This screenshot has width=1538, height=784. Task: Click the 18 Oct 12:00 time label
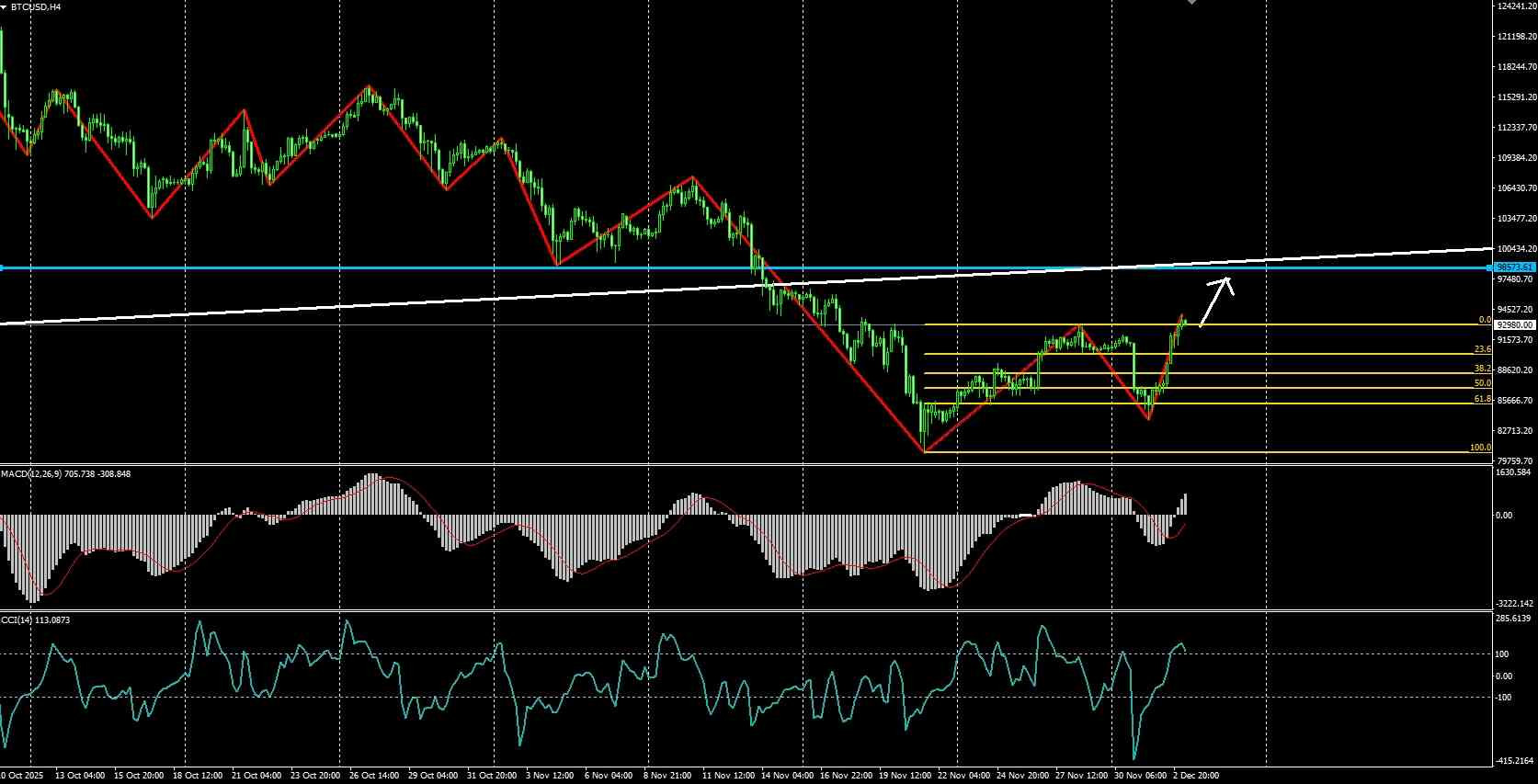coord(198,776)
